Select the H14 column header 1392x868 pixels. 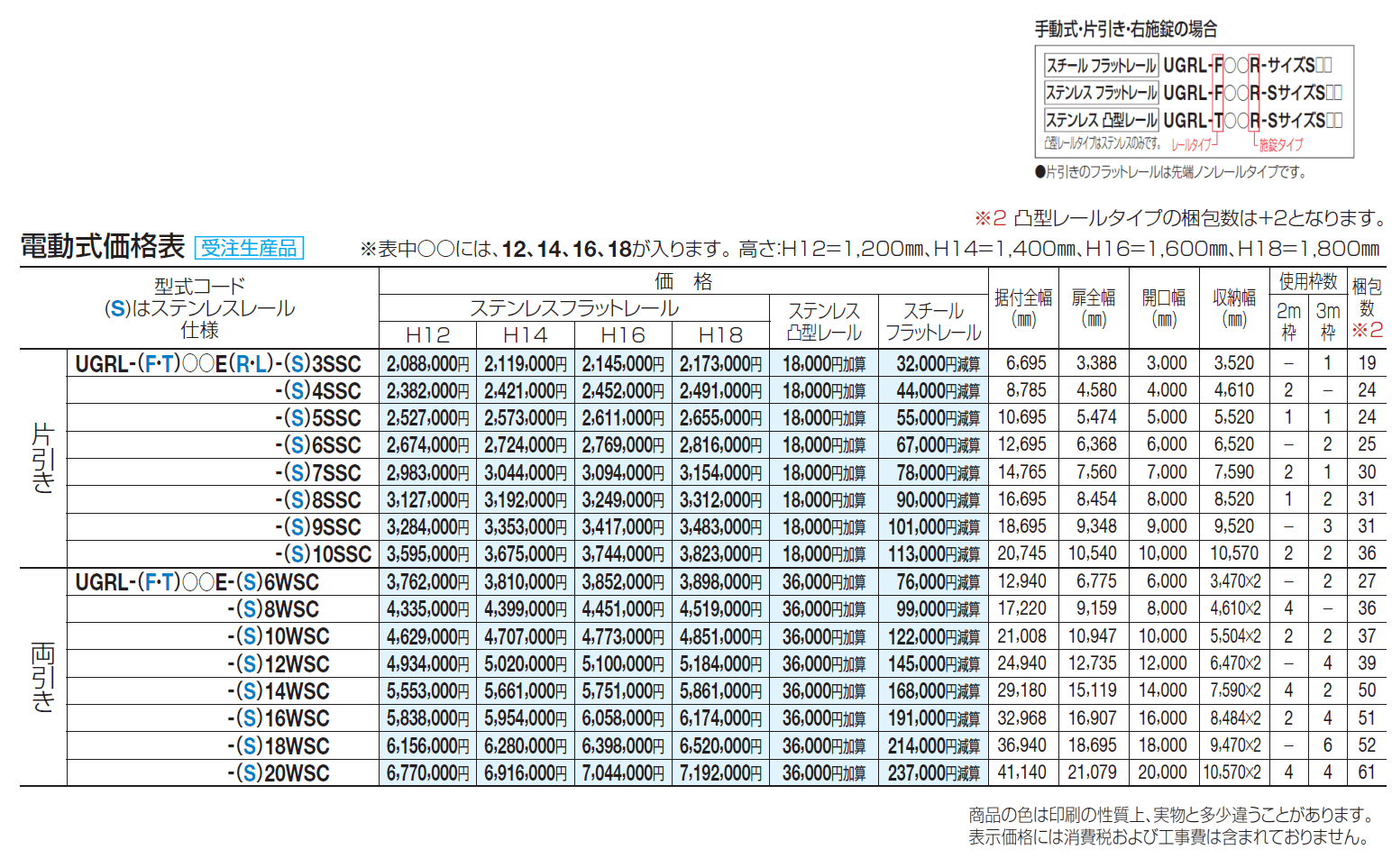pos(526,334)
